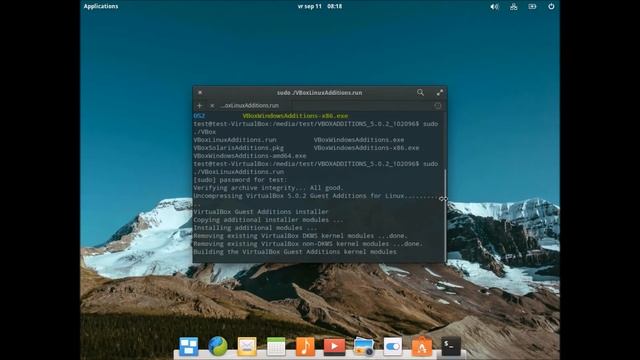
Task: Open the sound volume indicator
Action: (494, 7)
